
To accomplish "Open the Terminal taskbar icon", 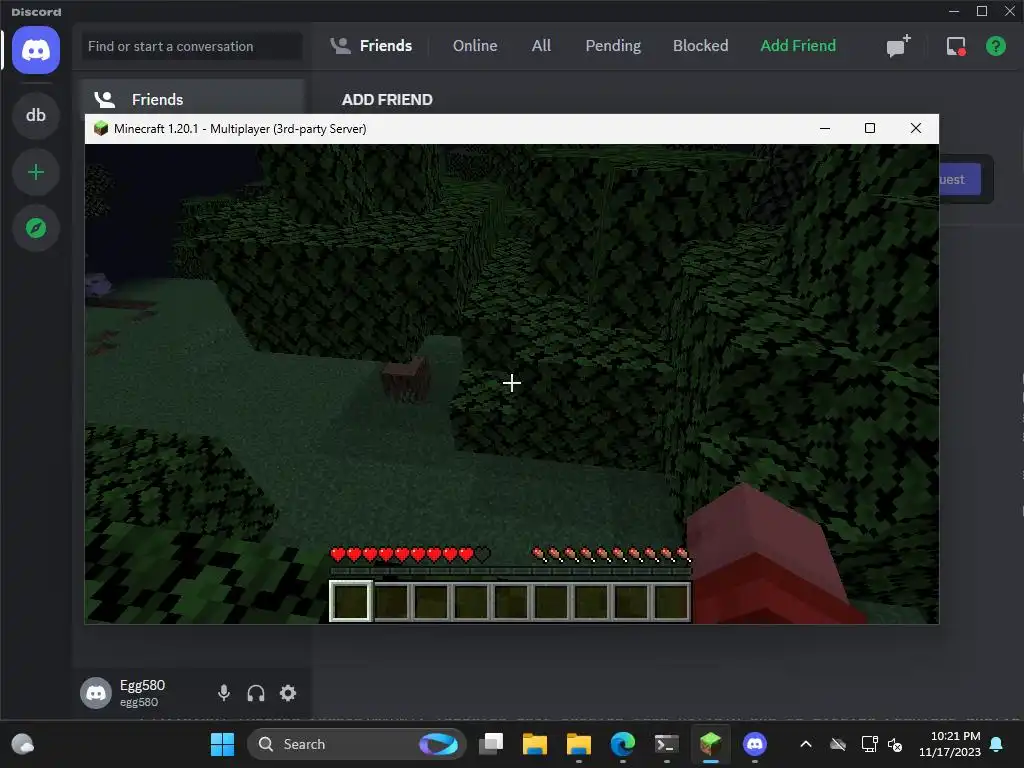I will click(666, 744).
